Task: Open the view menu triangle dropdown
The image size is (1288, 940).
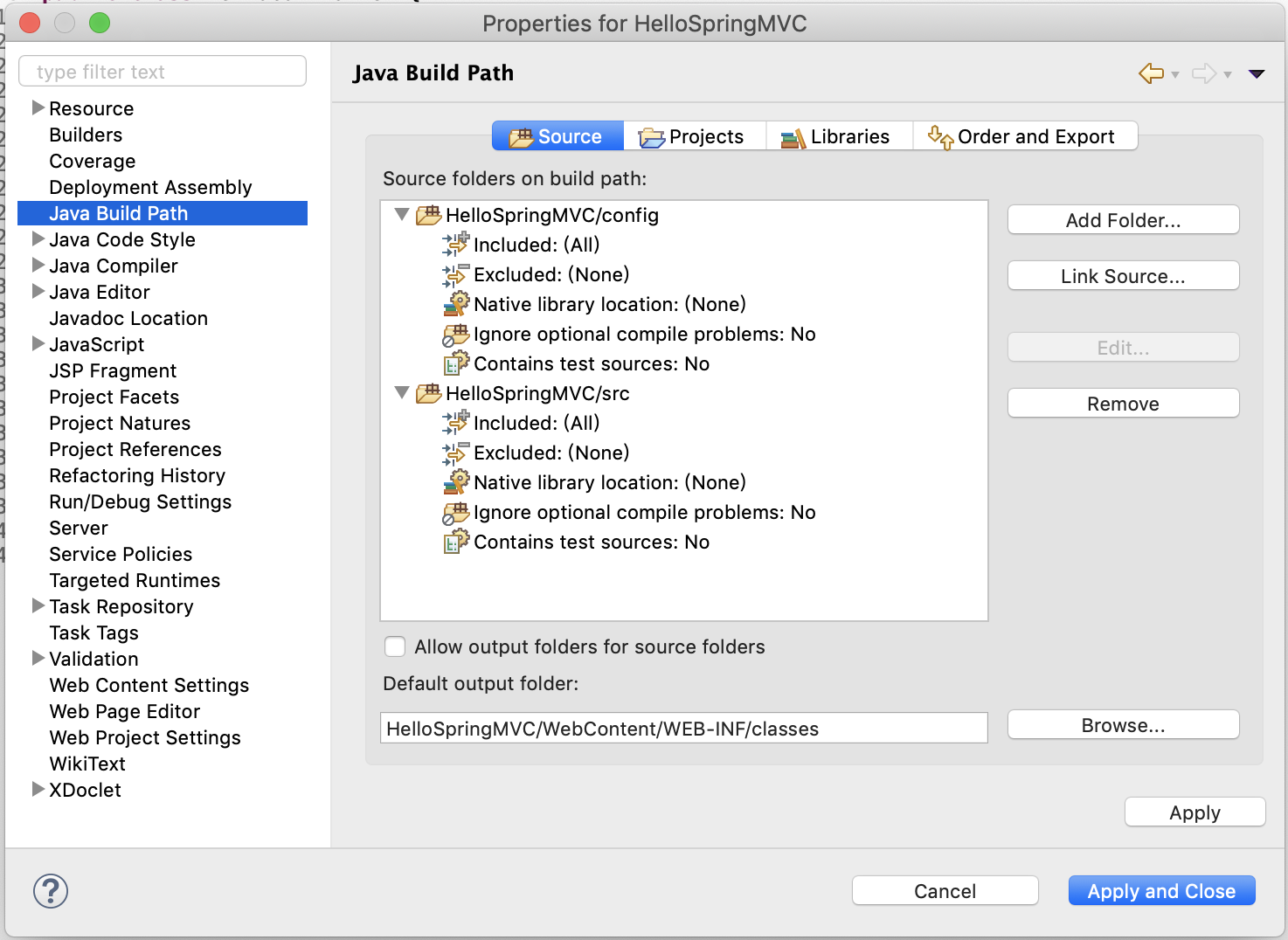Action: [1257, 74]
